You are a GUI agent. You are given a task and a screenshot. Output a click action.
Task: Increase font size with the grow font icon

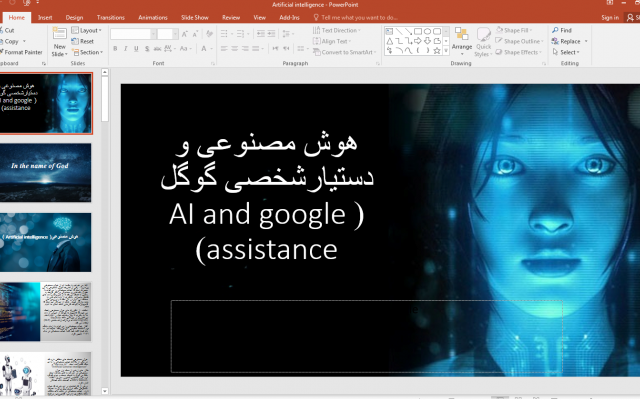(x=185, y=33)
